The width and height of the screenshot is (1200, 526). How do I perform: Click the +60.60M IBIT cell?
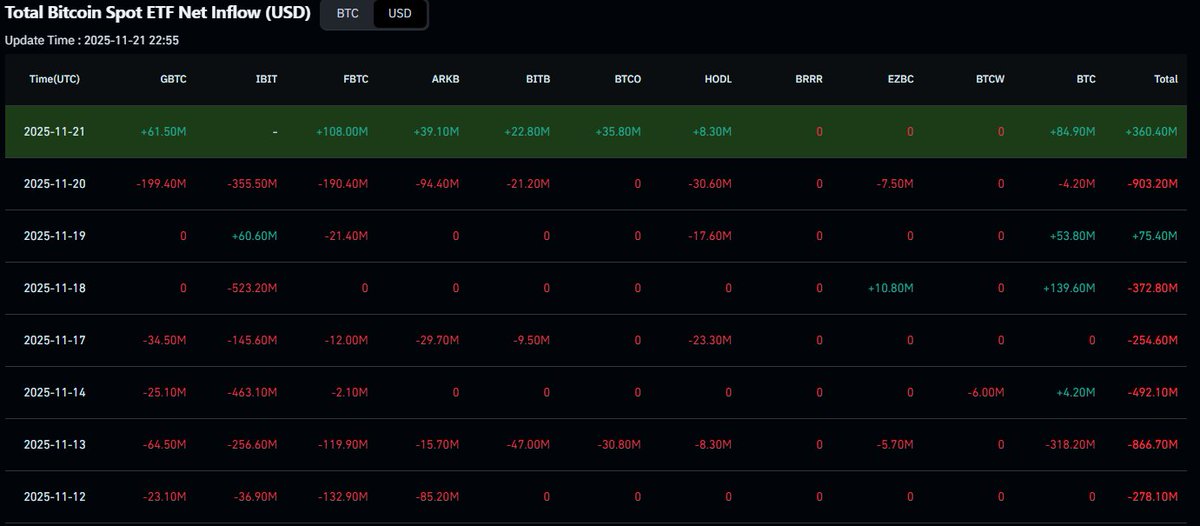(254, 236)
